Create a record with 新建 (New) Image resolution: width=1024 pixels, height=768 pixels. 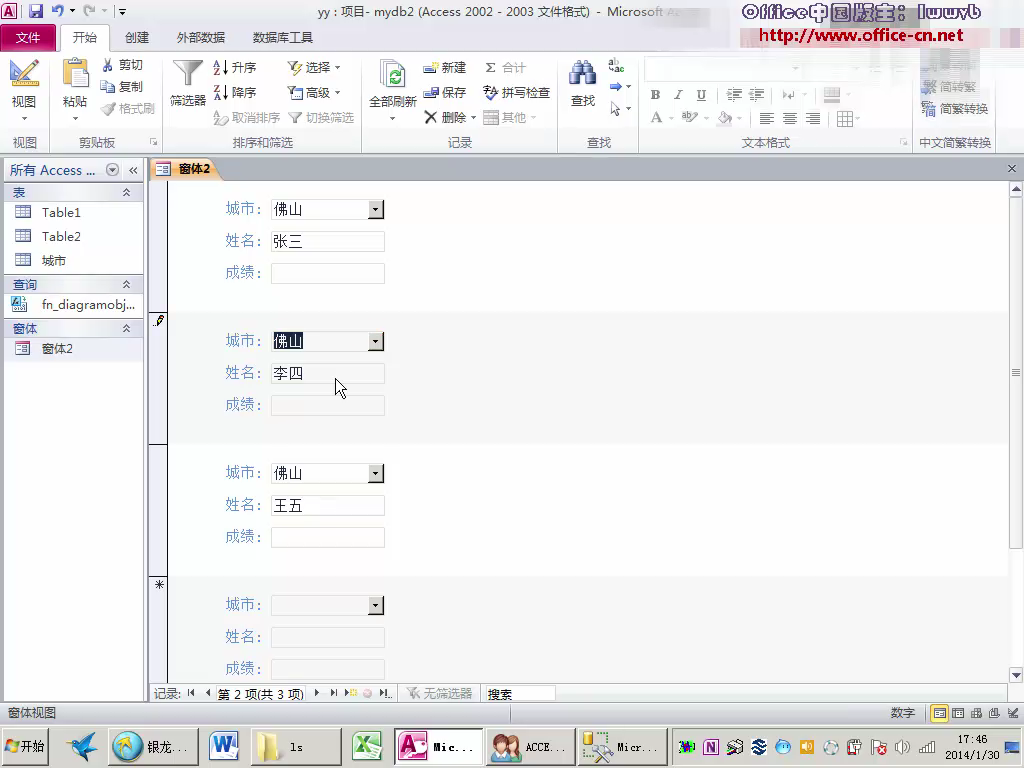click(x=445, y=68)
